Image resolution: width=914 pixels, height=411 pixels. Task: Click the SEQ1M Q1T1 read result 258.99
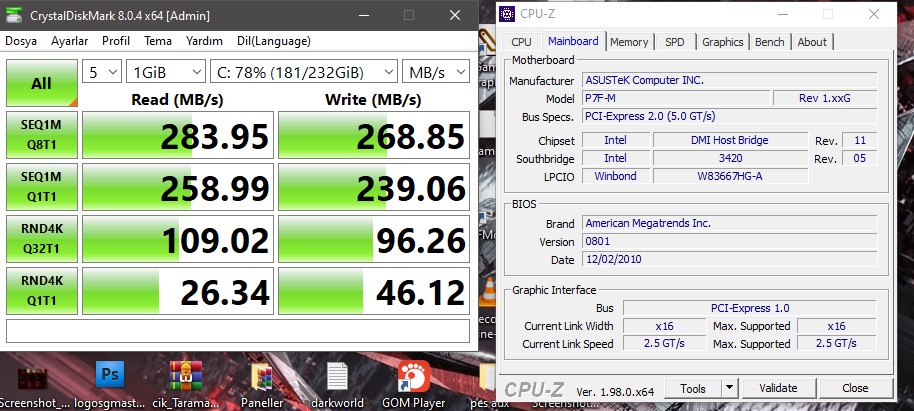coord(178,187)
